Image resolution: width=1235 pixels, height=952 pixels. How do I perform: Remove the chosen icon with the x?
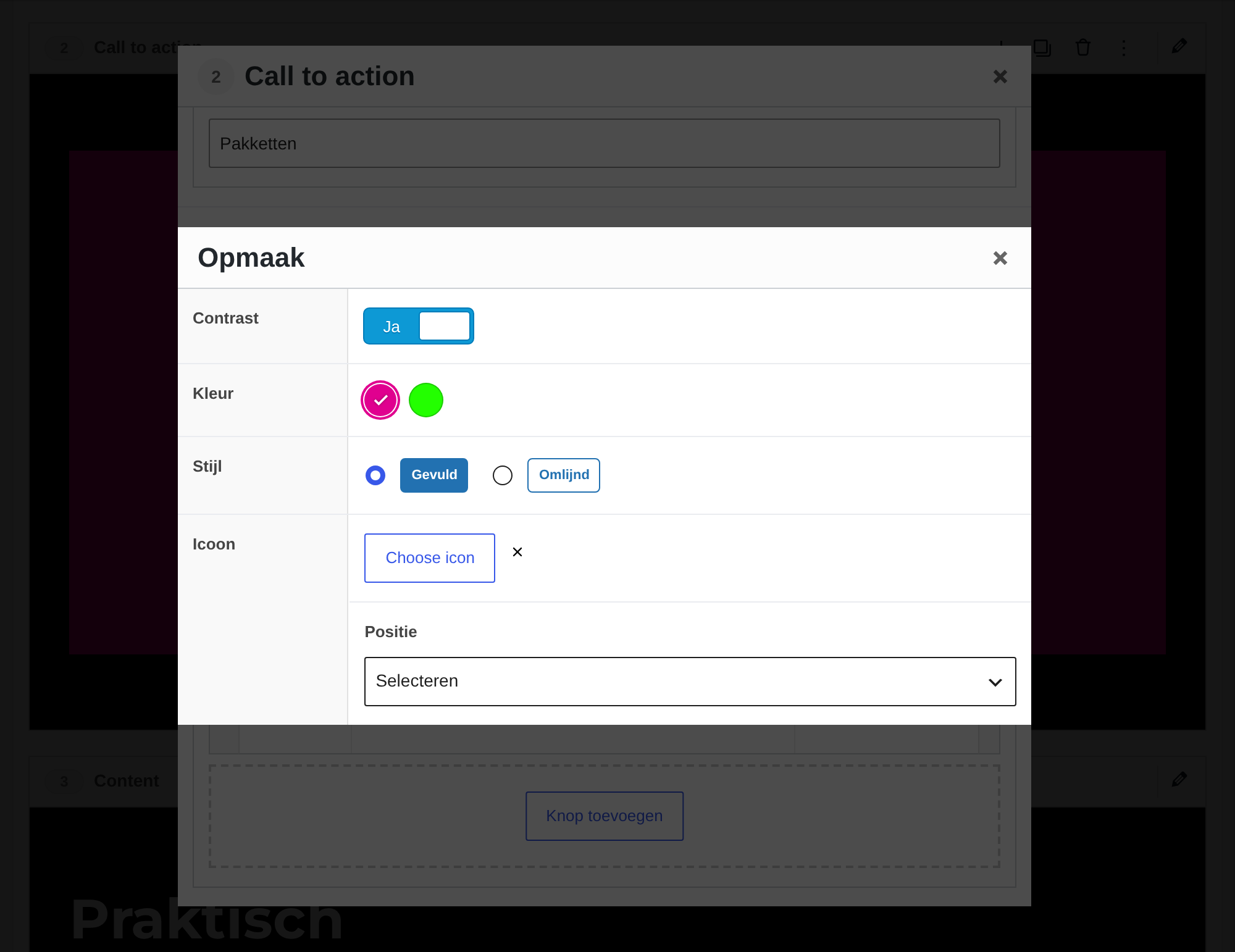coord(517,552)
